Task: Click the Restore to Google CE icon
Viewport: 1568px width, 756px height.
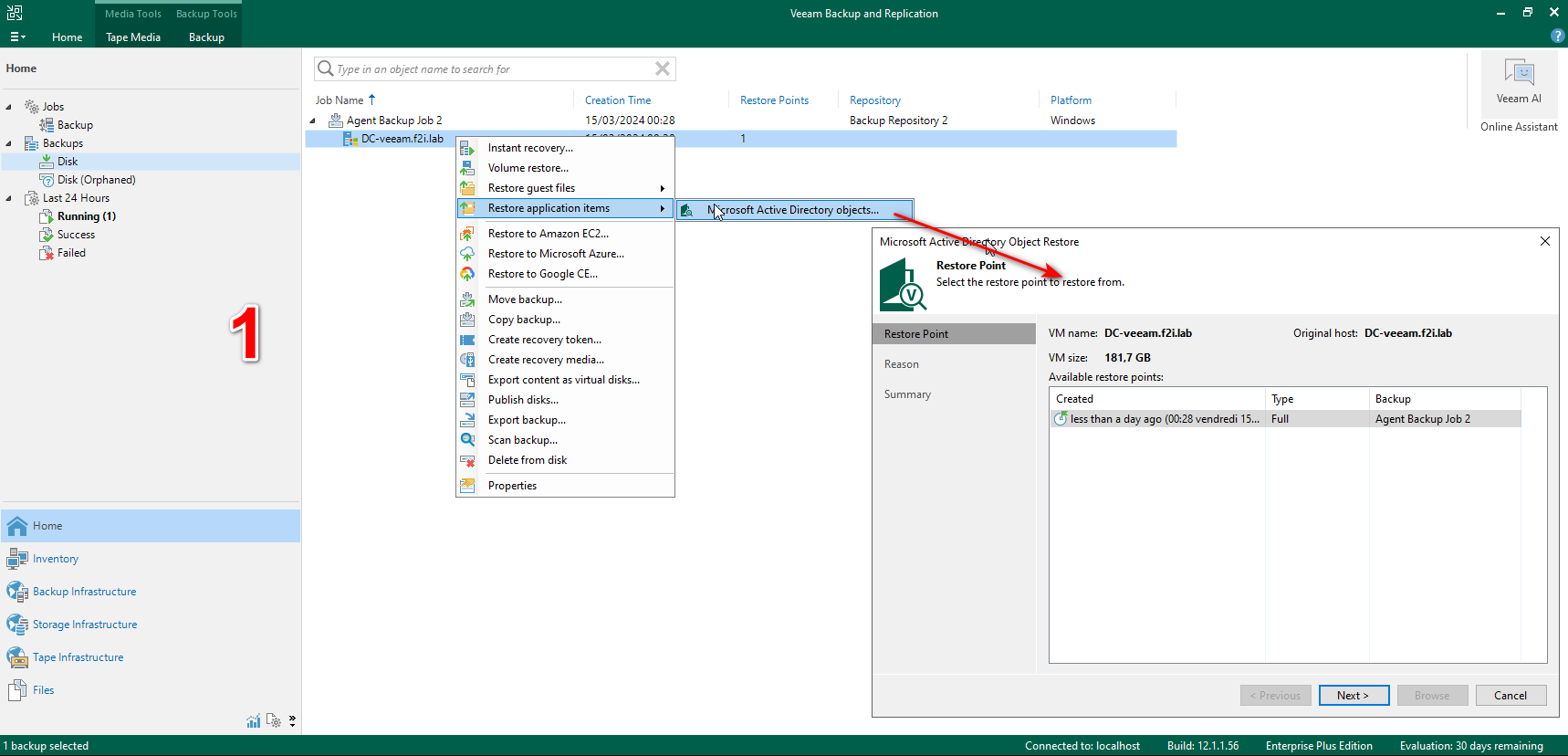Action: (467, 274)
